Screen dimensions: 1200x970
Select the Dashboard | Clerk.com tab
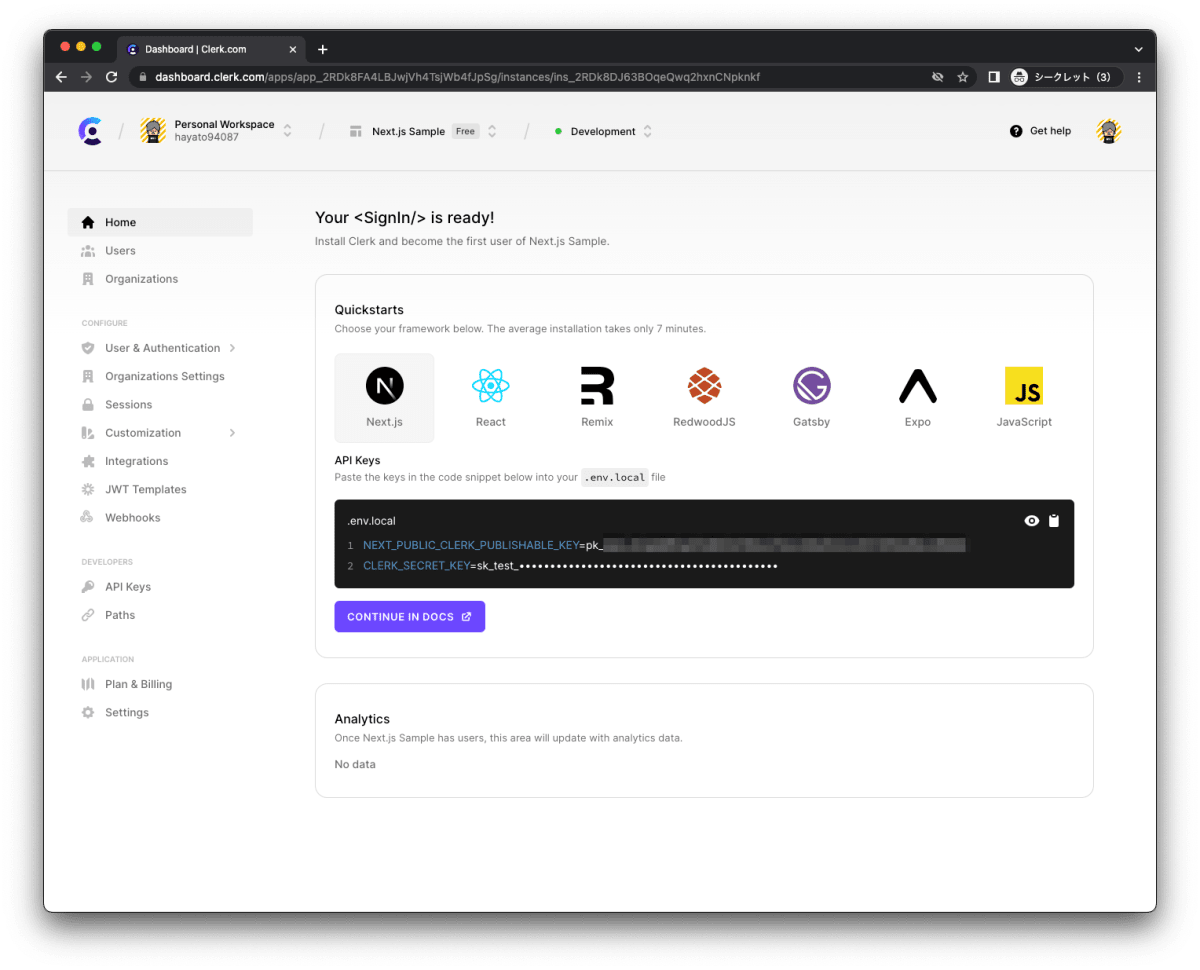coord(212,49)
